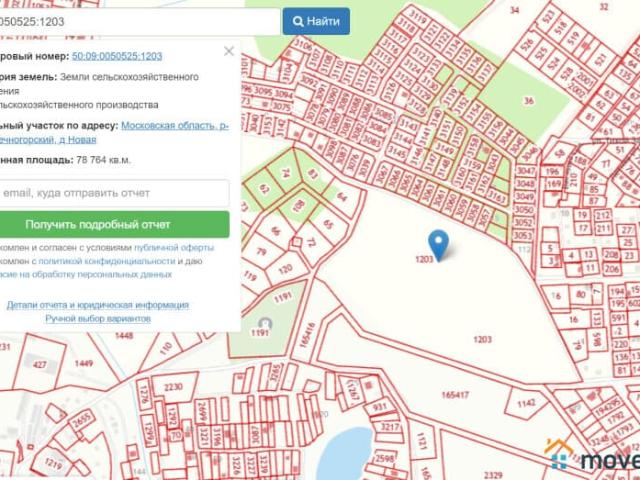Click the grey map marker at parcel 1191
The height and width of the screenshot is (480, 640).
[x=264, y=325]
